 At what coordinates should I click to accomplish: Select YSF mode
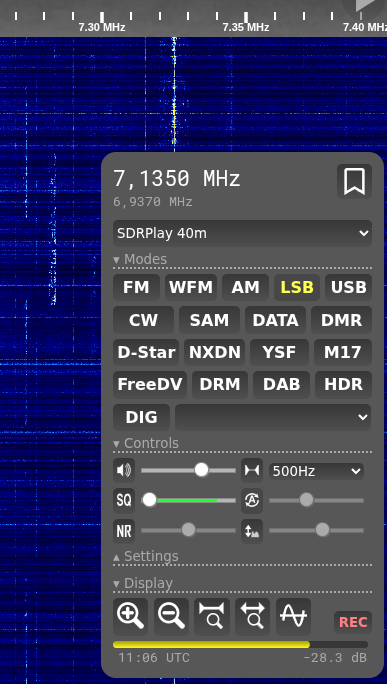coord(279,352)
